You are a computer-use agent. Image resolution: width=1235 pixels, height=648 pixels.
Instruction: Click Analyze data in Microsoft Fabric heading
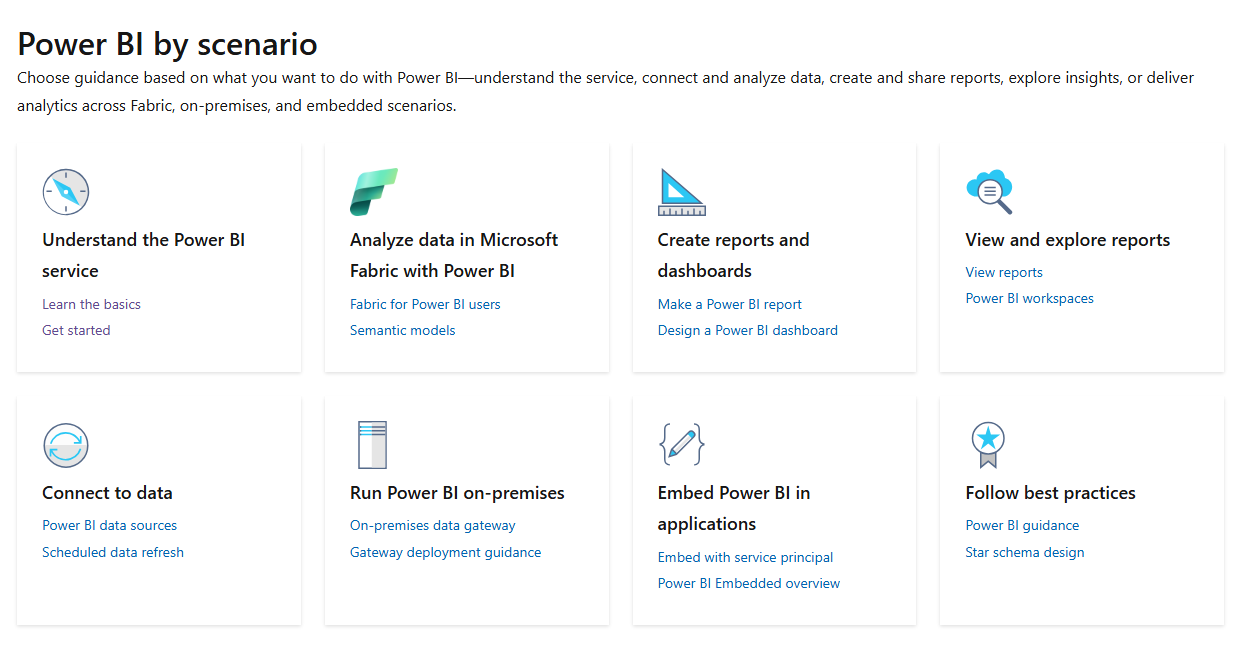point(454,255)
